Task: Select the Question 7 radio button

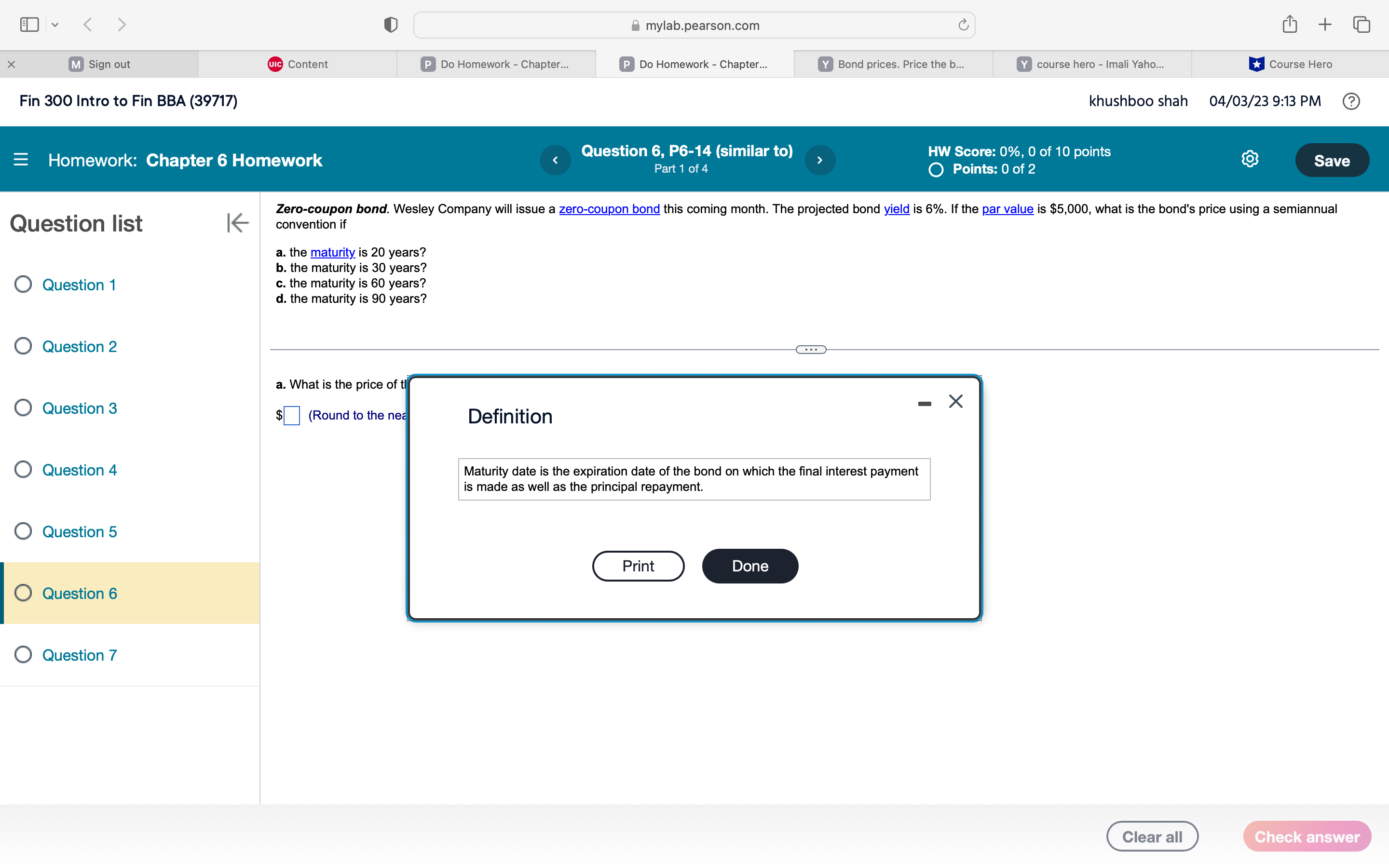Action: (23, 654)
